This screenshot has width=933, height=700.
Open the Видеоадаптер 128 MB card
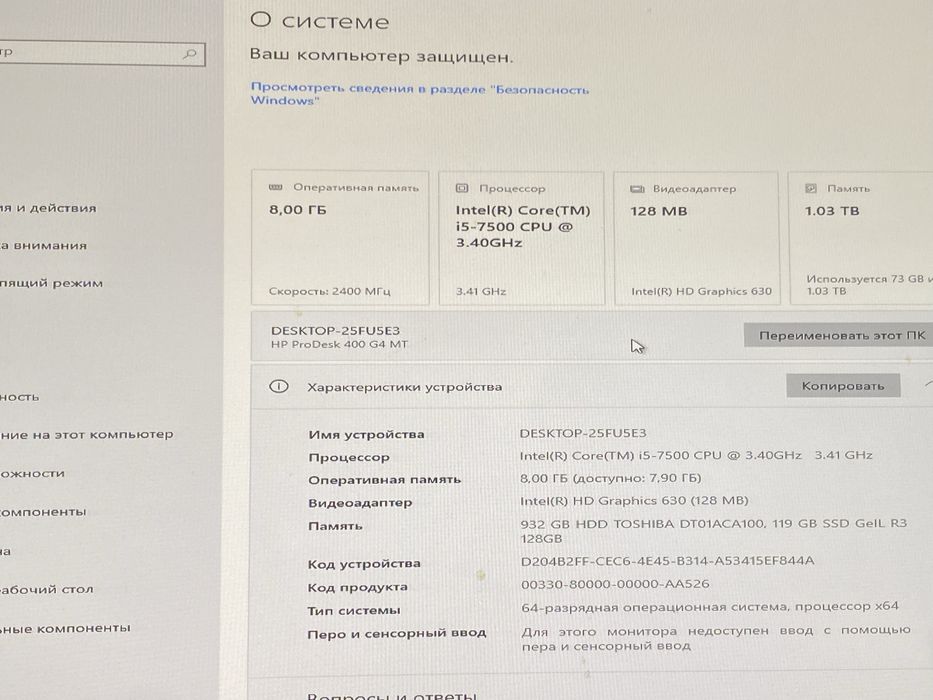[696, 238]
